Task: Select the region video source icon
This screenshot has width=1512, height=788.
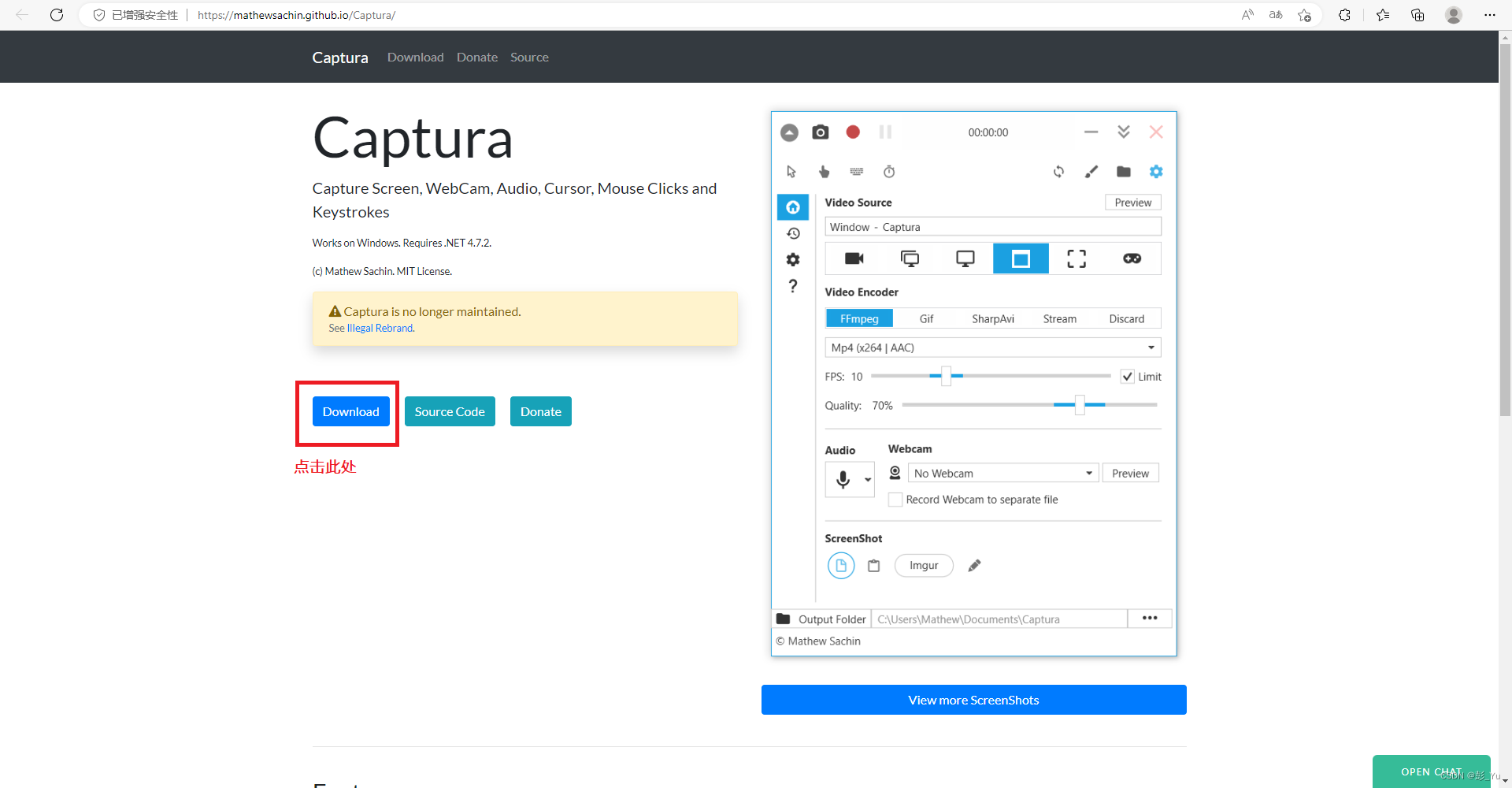Action: 1077,258
